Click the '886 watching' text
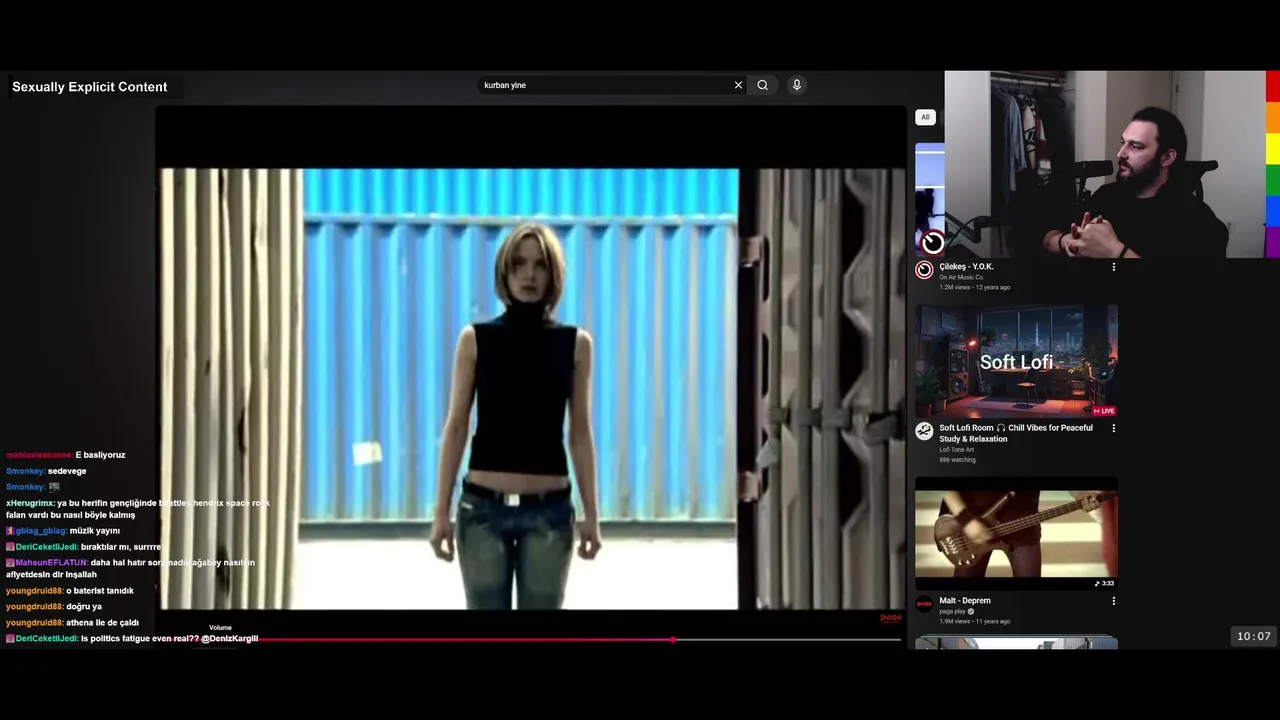Viewport: 1280px width, 720px height. click(x=957, y=460)
